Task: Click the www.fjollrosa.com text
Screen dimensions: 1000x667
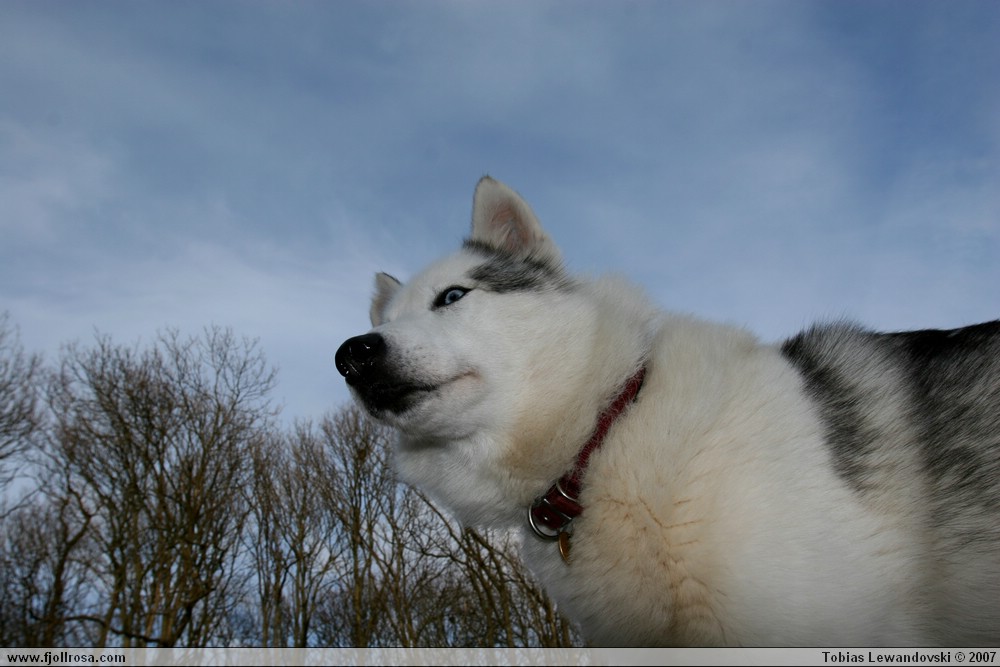Action: (66, 657)
